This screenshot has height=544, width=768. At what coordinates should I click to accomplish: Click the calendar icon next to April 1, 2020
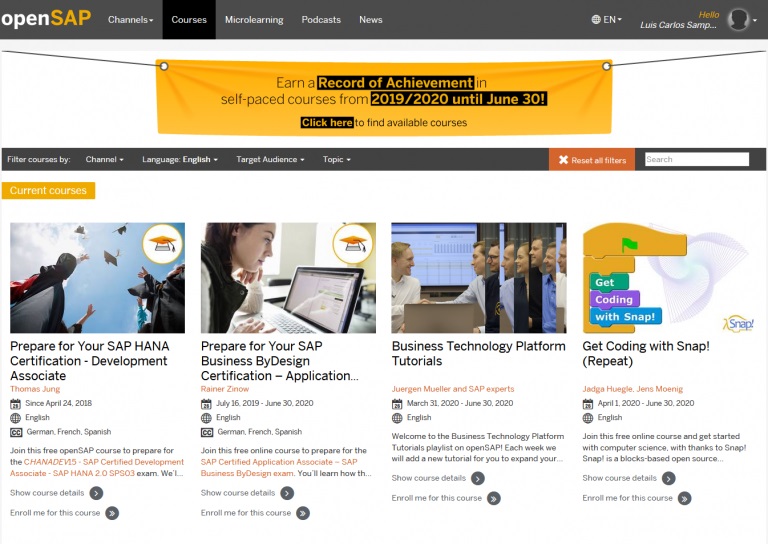(x=587, y=404)
